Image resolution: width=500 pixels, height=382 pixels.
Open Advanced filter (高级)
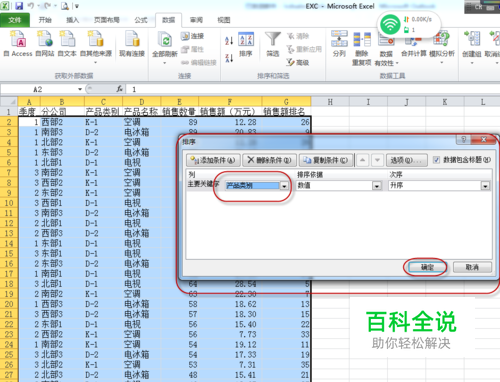(298, 62)
